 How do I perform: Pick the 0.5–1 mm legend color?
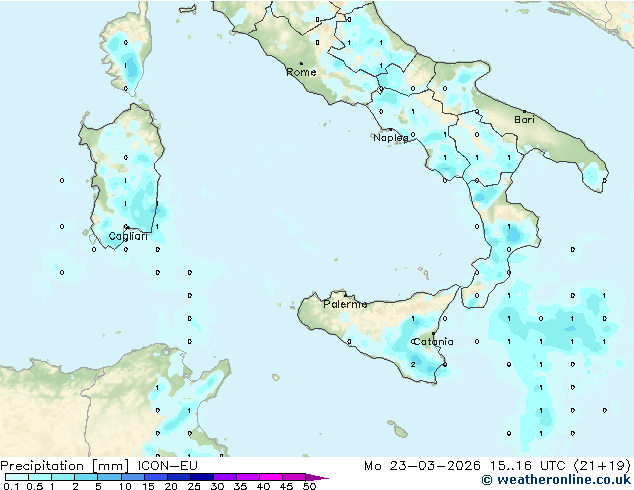tap(40, 477)
